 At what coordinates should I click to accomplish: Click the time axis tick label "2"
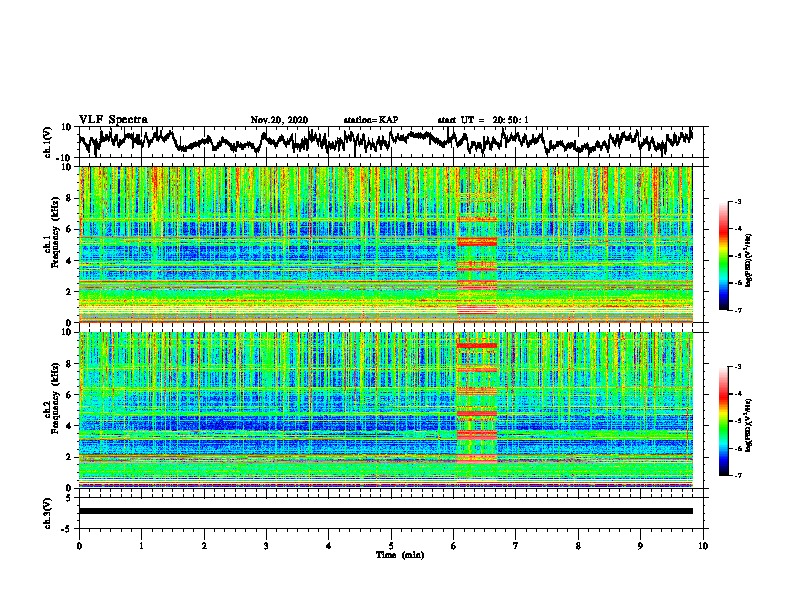click(204, 546)
